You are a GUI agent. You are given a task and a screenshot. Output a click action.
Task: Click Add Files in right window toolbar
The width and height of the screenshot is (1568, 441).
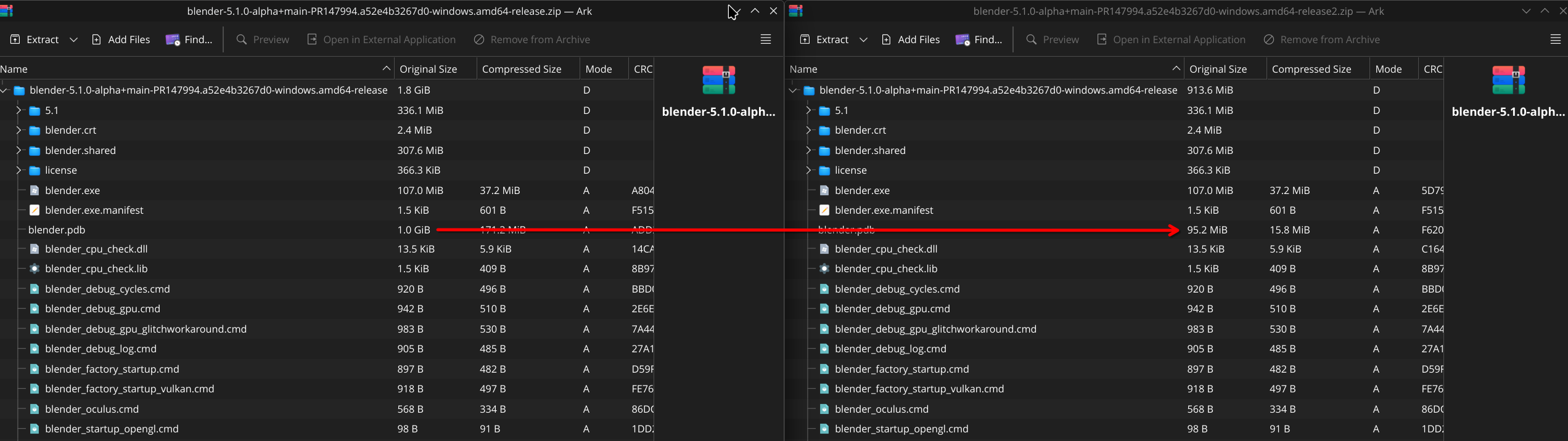click(911, 39)
